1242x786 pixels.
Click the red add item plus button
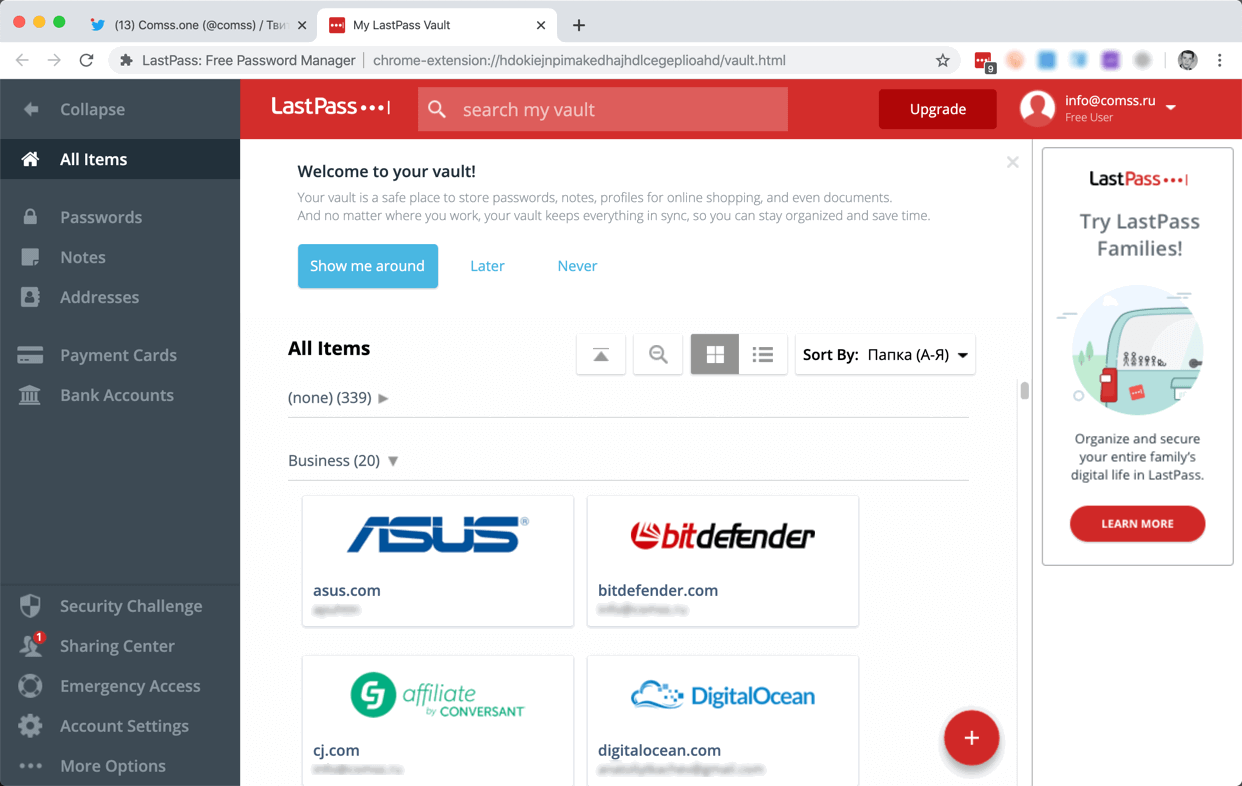(971, 738)
